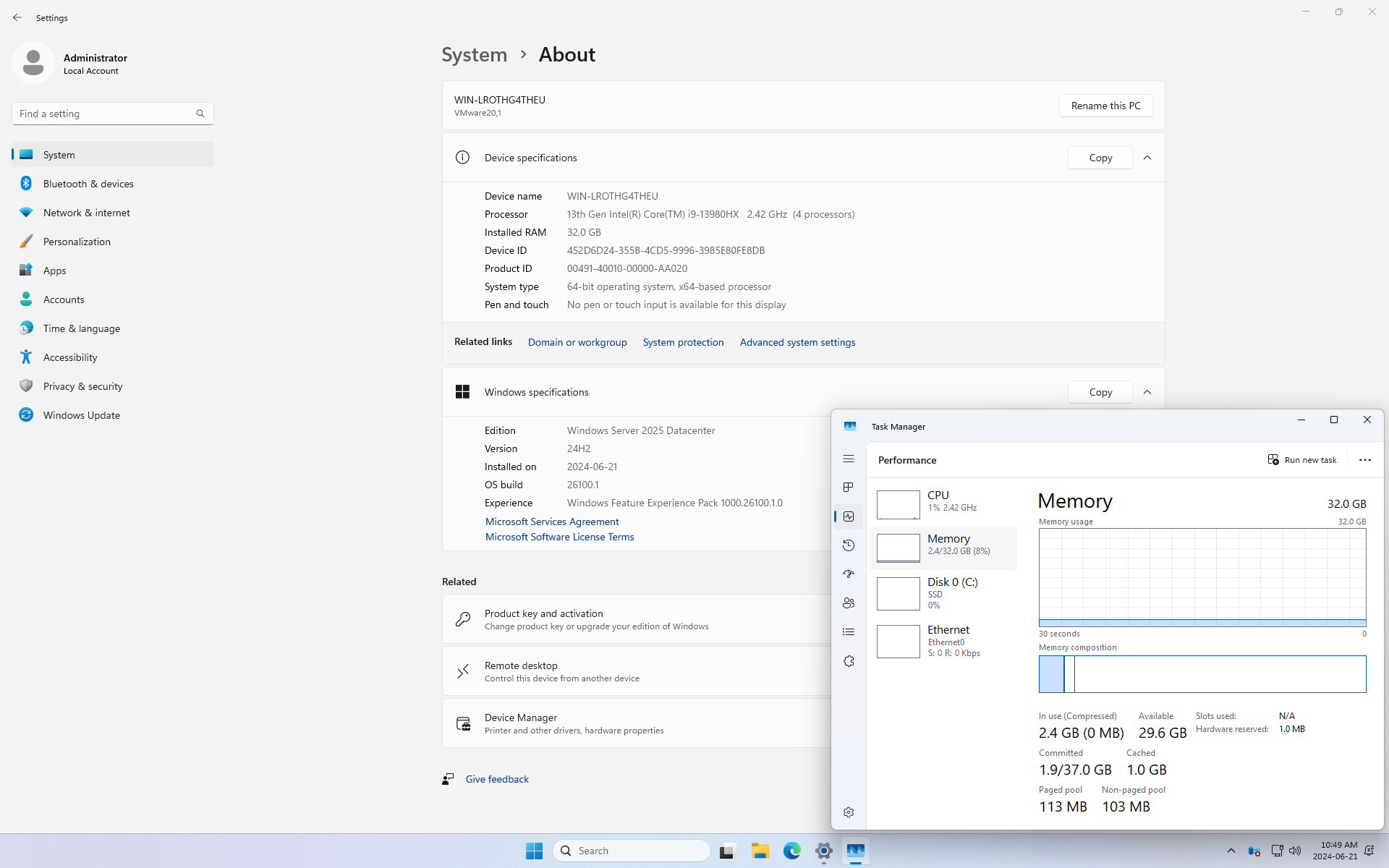Open clock and date flyout
The height and width of the screenshot is (868, 1389).
click(x=1335, y=851)
